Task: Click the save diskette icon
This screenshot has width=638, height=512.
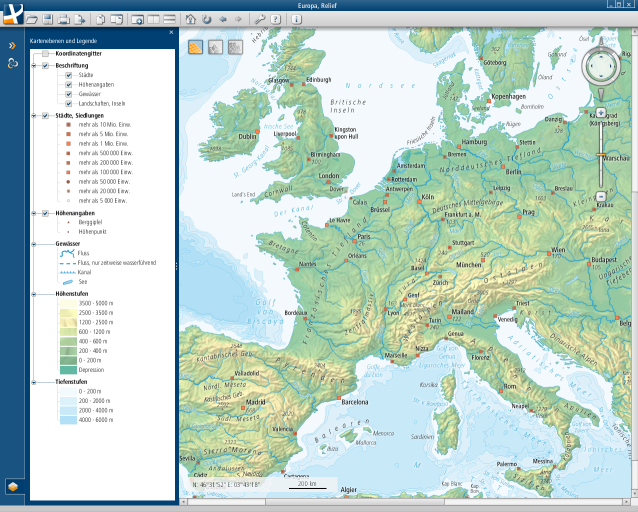Action: pos(47,19)
